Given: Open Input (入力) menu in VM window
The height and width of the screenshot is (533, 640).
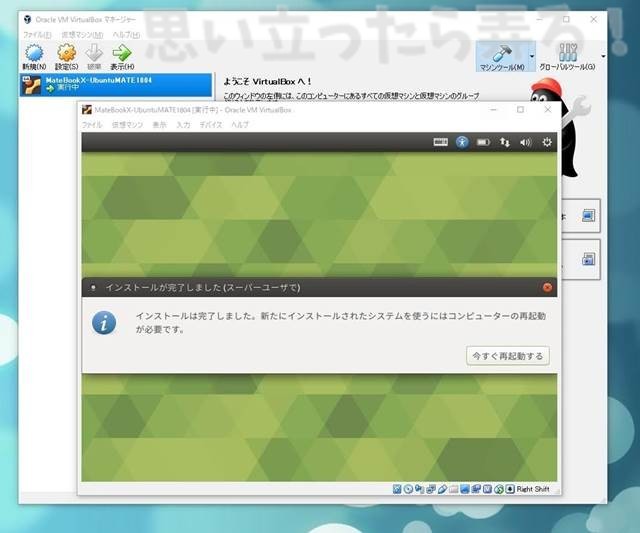Looking at the screenshot, I should 183,124.
